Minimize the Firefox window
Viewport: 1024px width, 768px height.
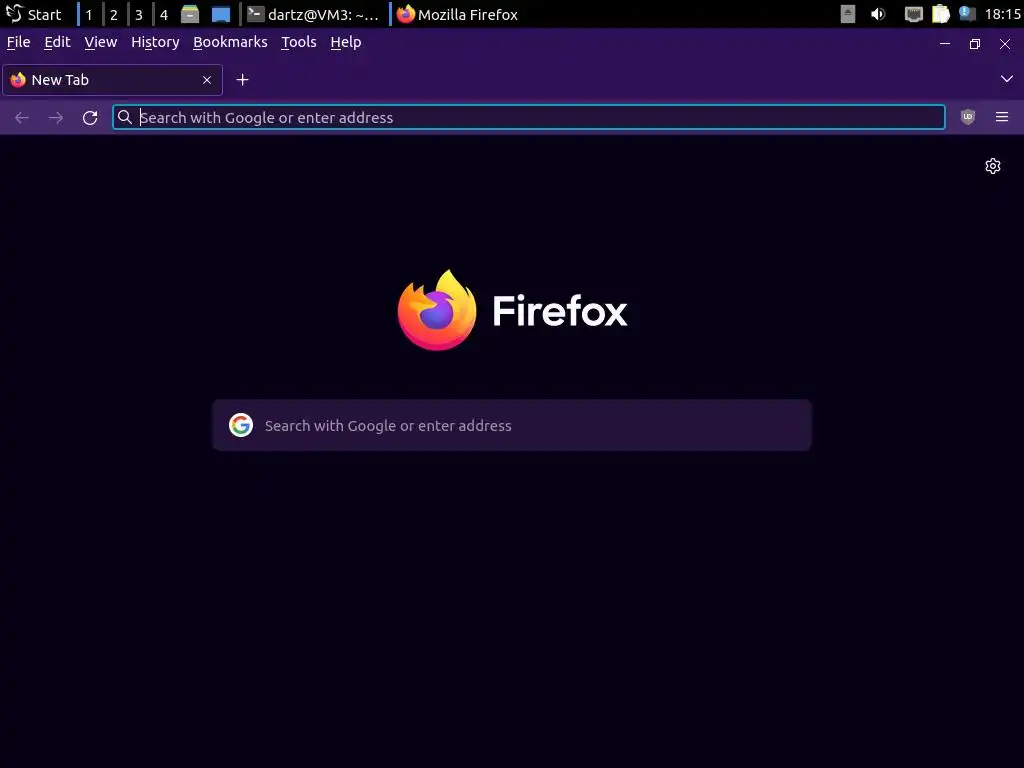pos(945,44)
